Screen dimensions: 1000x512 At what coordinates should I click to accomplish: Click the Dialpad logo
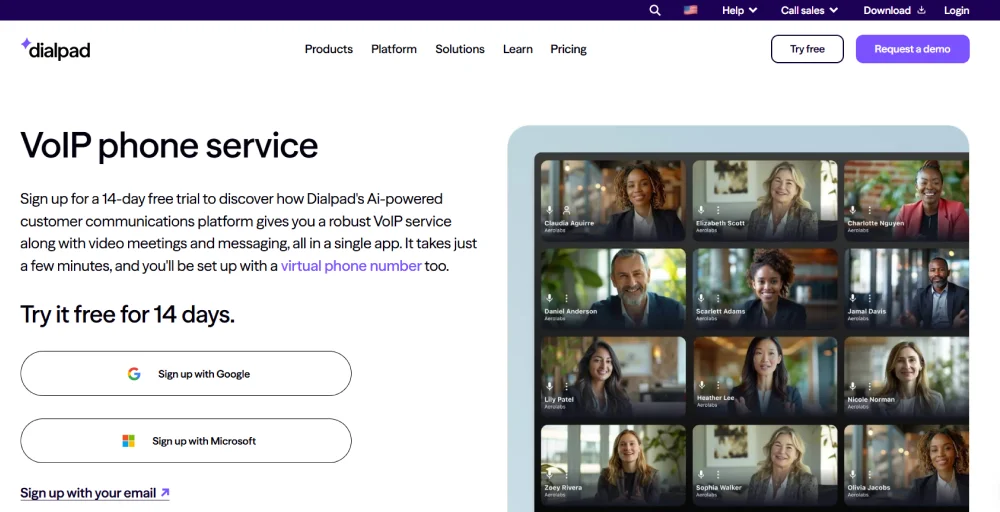pyautogui.click(x=55, y=49)
